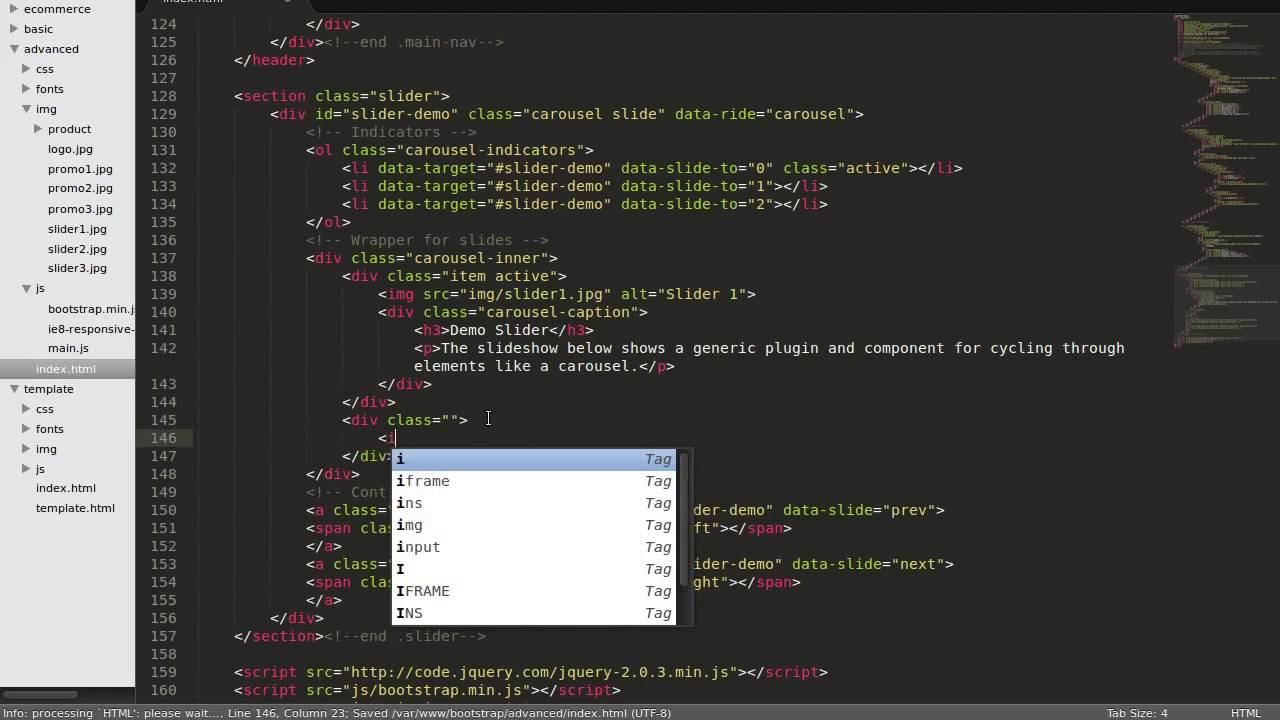The height and width of the screenshot is (720, 1280).
Task: Open bootstrap.min.js file in sidebar
Action: pyautogui.click(x=91, y=309)
